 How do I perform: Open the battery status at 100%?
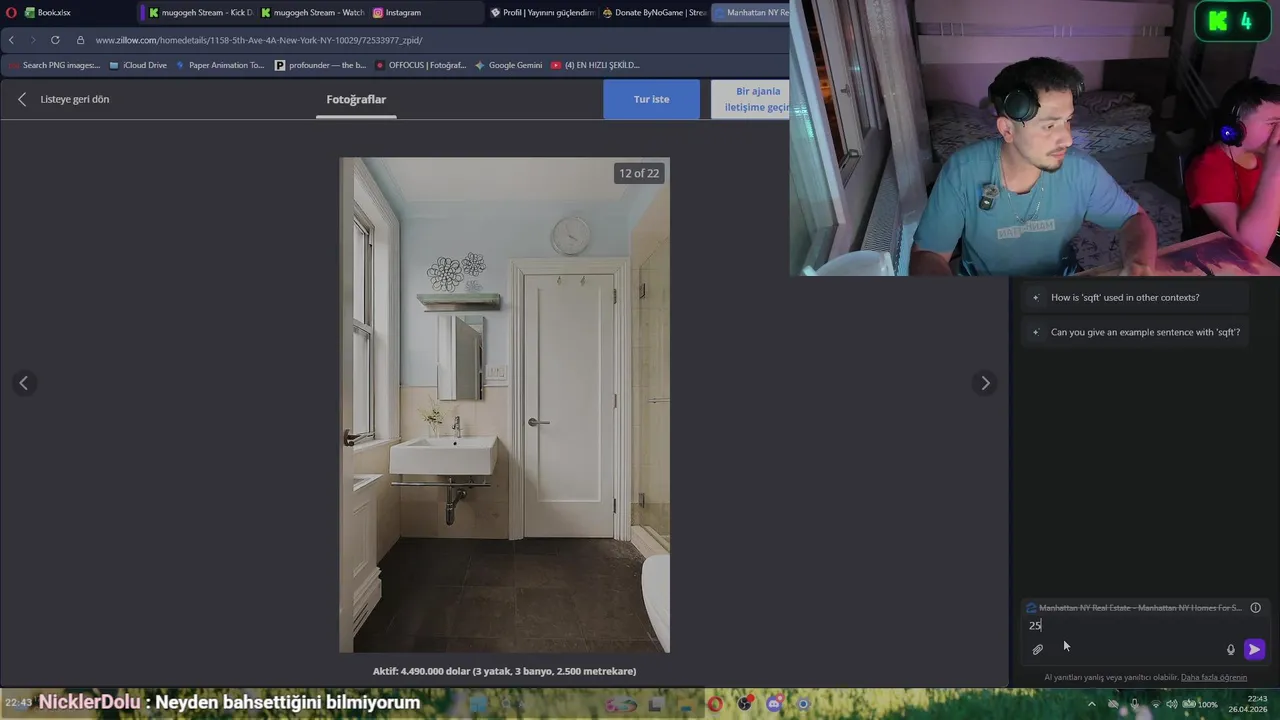pos(1200,704)
